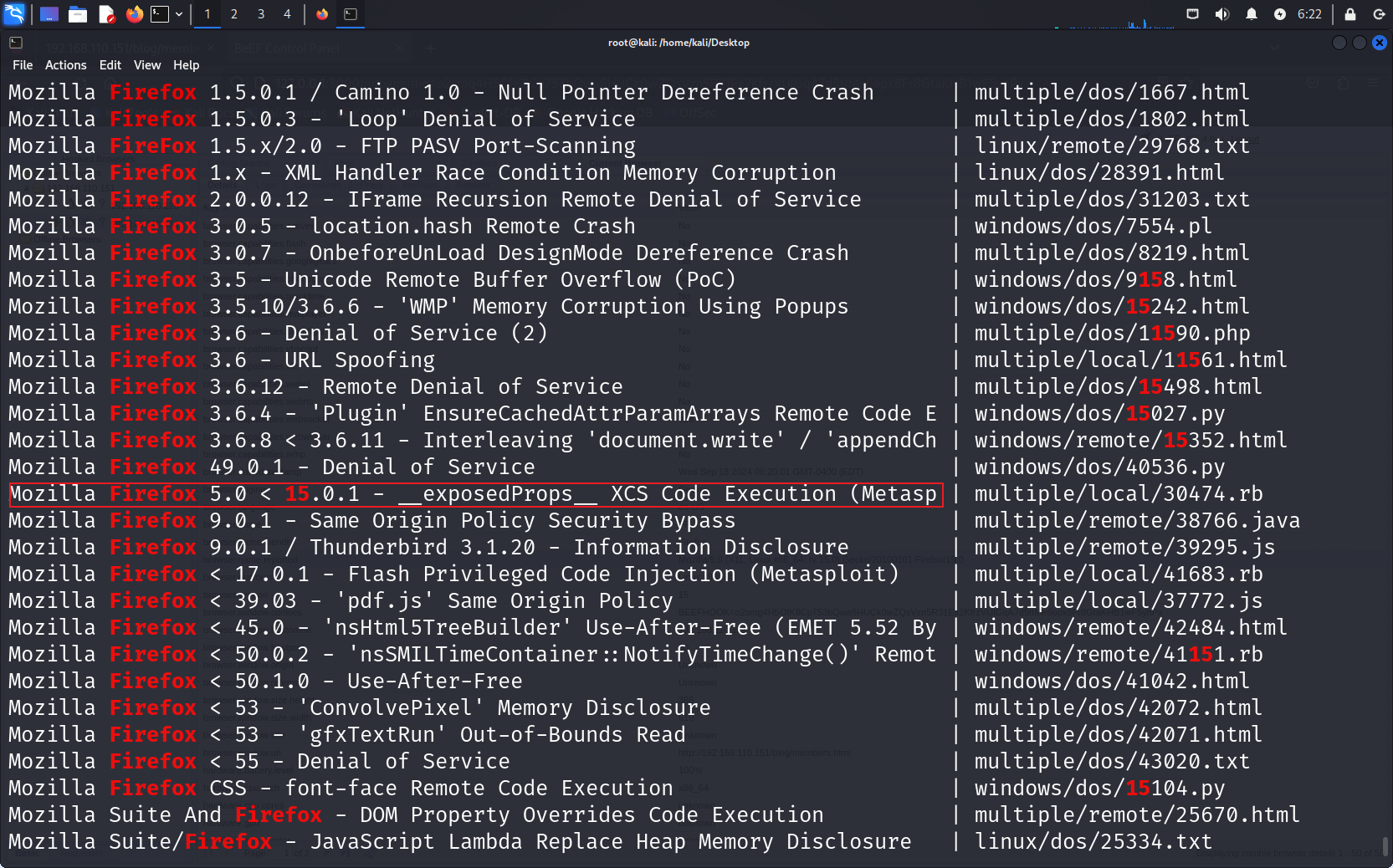
Task: Click path linux/remote/29768.txt
Action: pyautogui.click(x=1112, y=146)
